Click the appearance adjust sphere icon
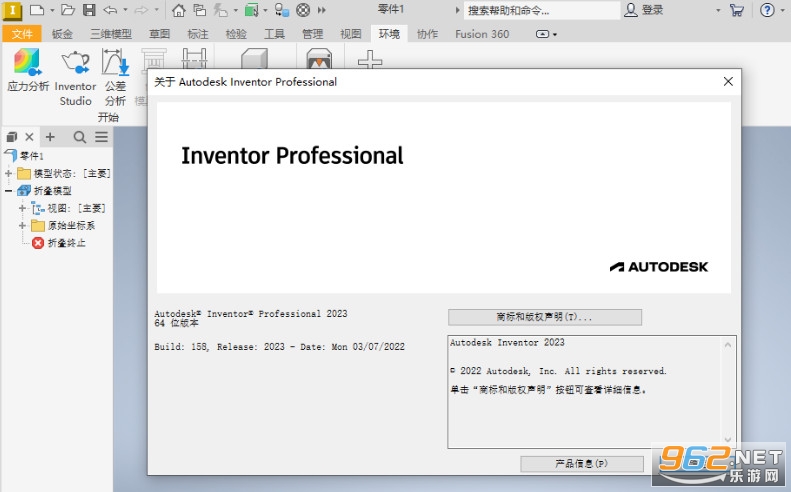This screenshot has width=791, height=492. 281,10
